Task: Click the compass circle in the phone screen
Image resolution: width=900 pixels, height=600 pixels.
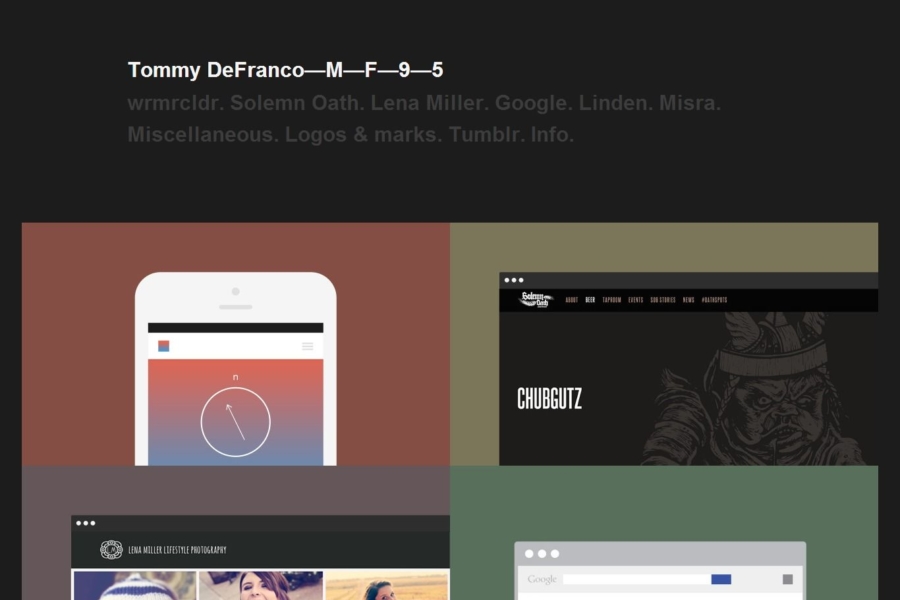Action: pyautogui.click(x=235, y=422)
